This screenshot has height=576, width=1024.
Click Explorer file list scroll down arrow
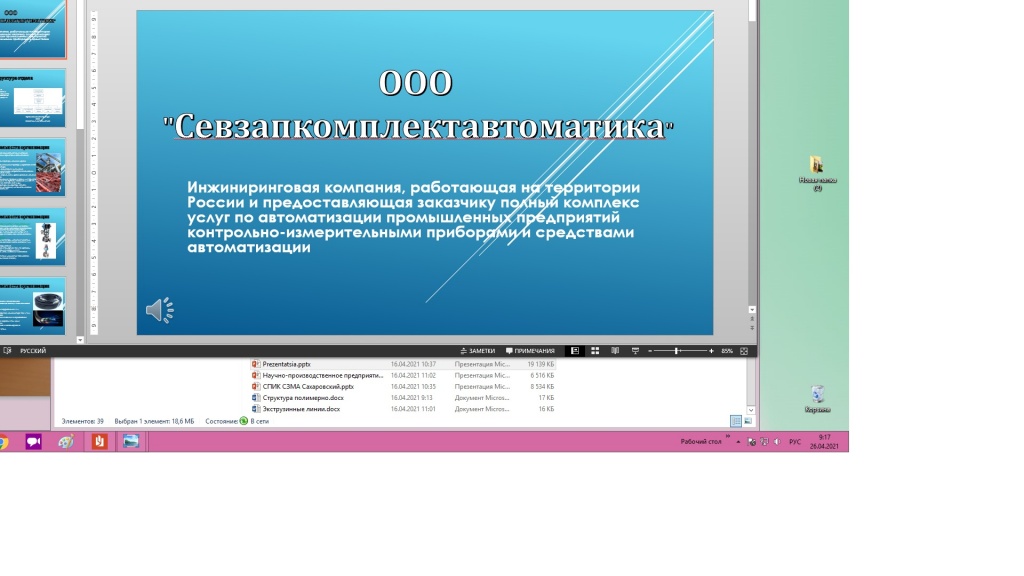[x=751, y=410]
